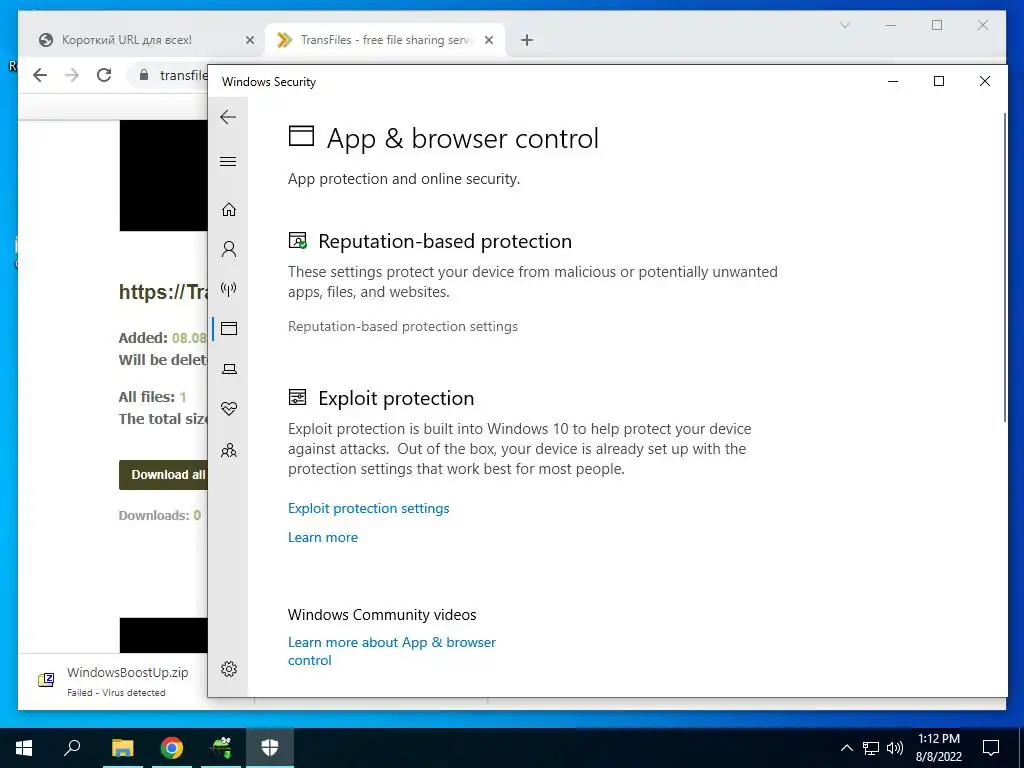
Task: Click the site lock icon in address bar
Action: point(144,75)
